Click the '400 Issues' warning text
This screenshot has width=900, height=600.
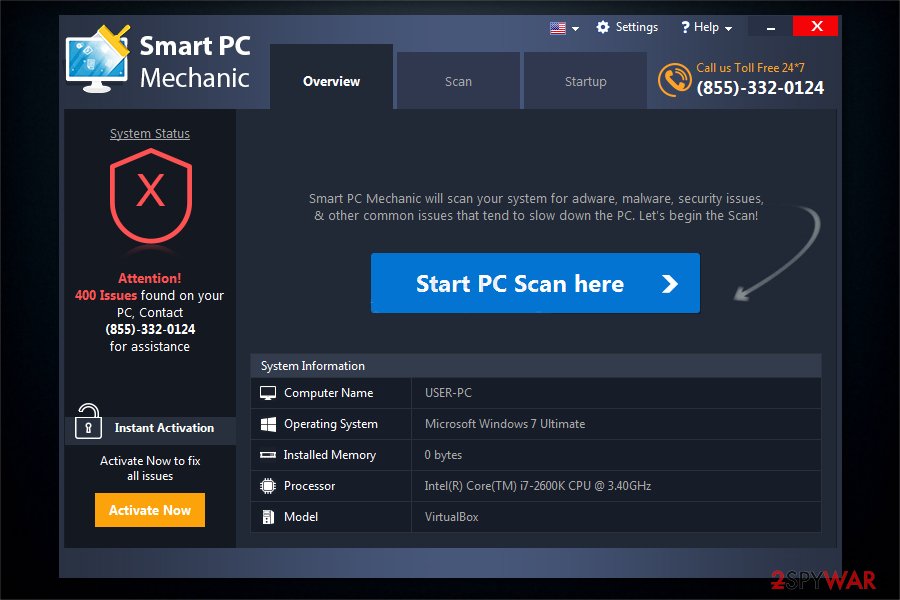pyautogui.click(x=106, y=295)
